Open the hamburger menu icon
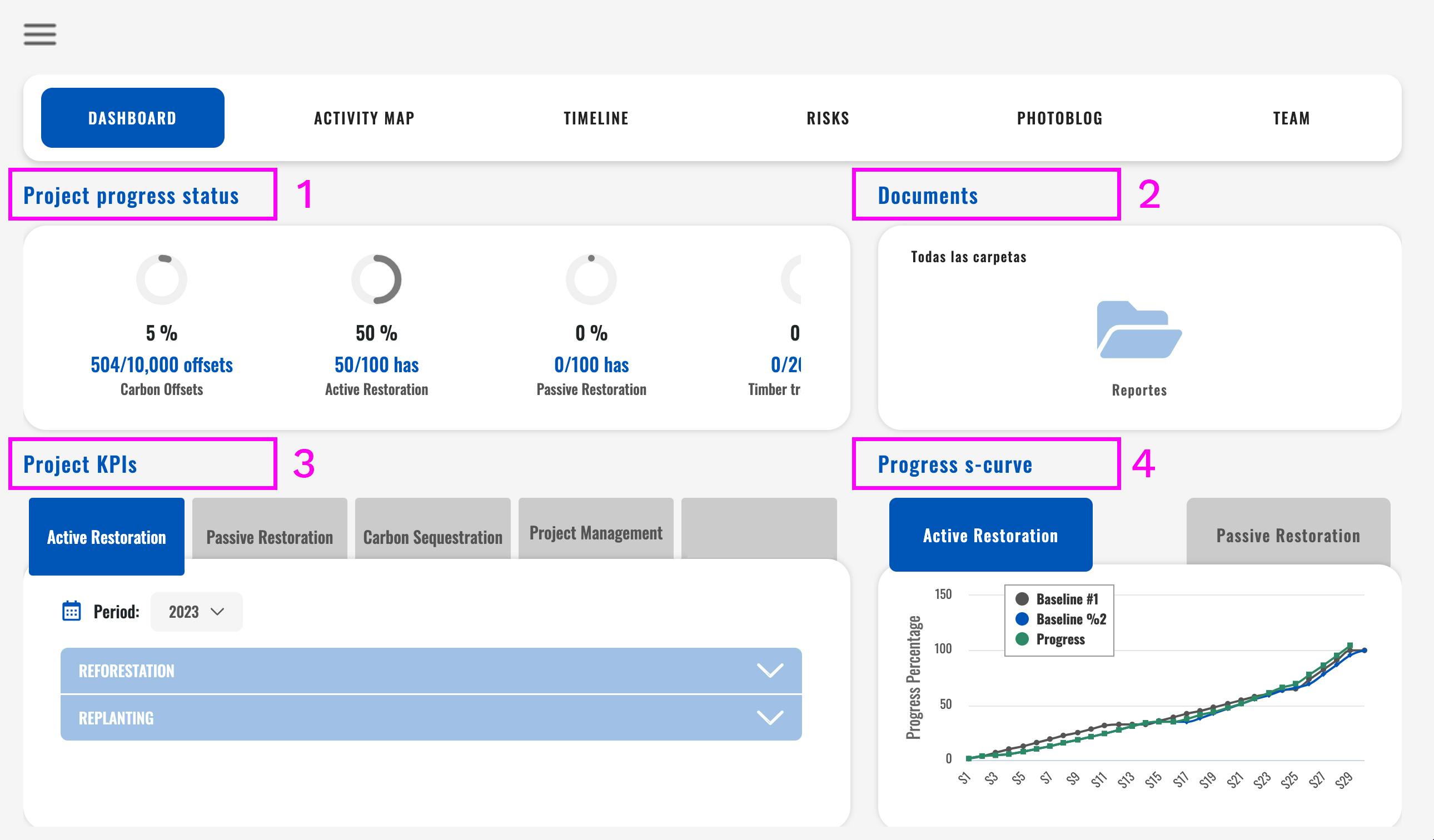This screenshot has width=1434, height=840. tap(40, 34)
